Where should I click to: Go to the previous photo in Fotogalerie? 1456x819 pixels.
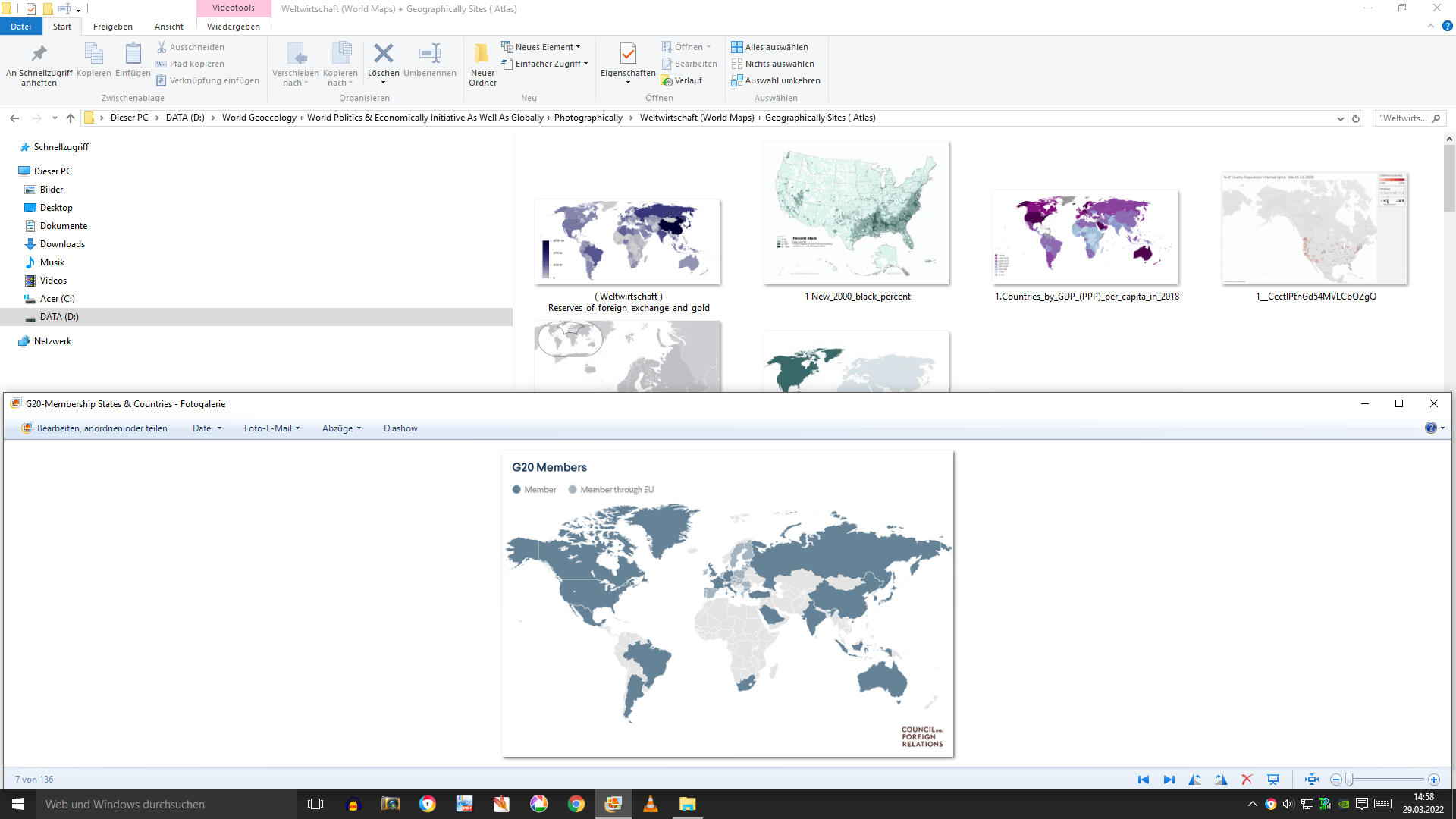pyautogui.click(x=1144, y=780)
